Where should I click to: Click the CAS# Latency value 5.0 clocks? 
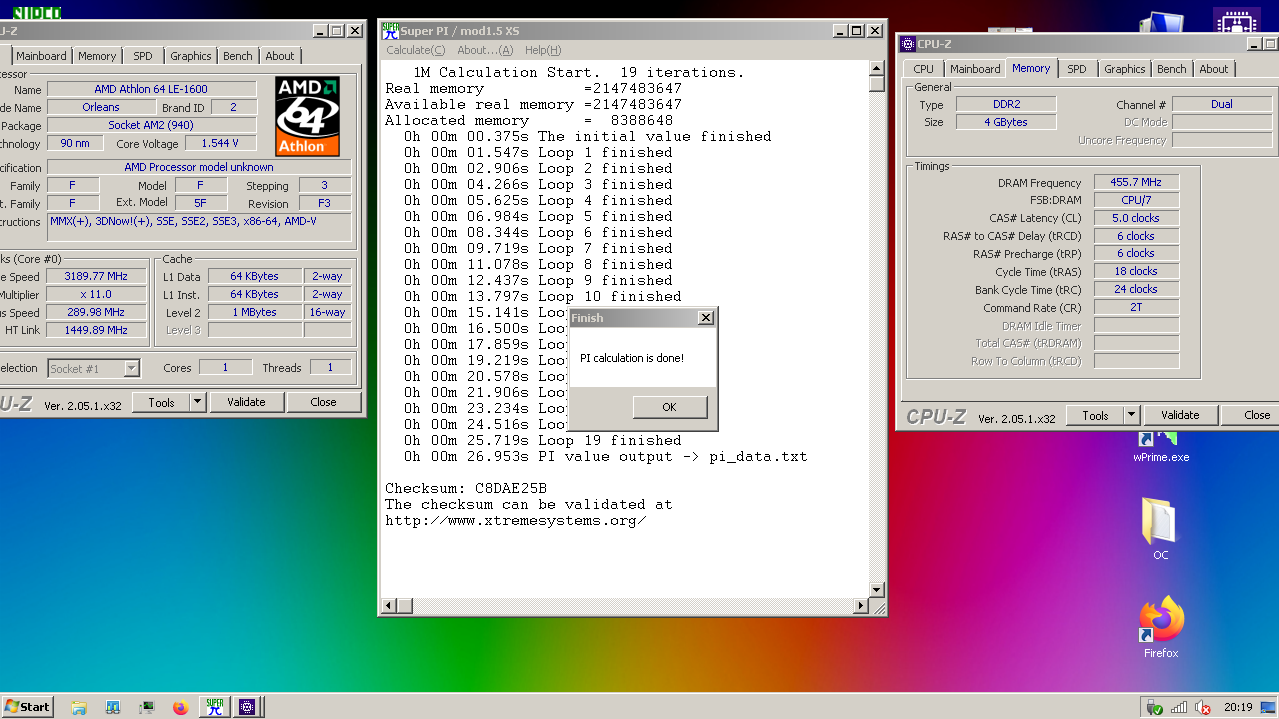click(x=1136, y=218)
